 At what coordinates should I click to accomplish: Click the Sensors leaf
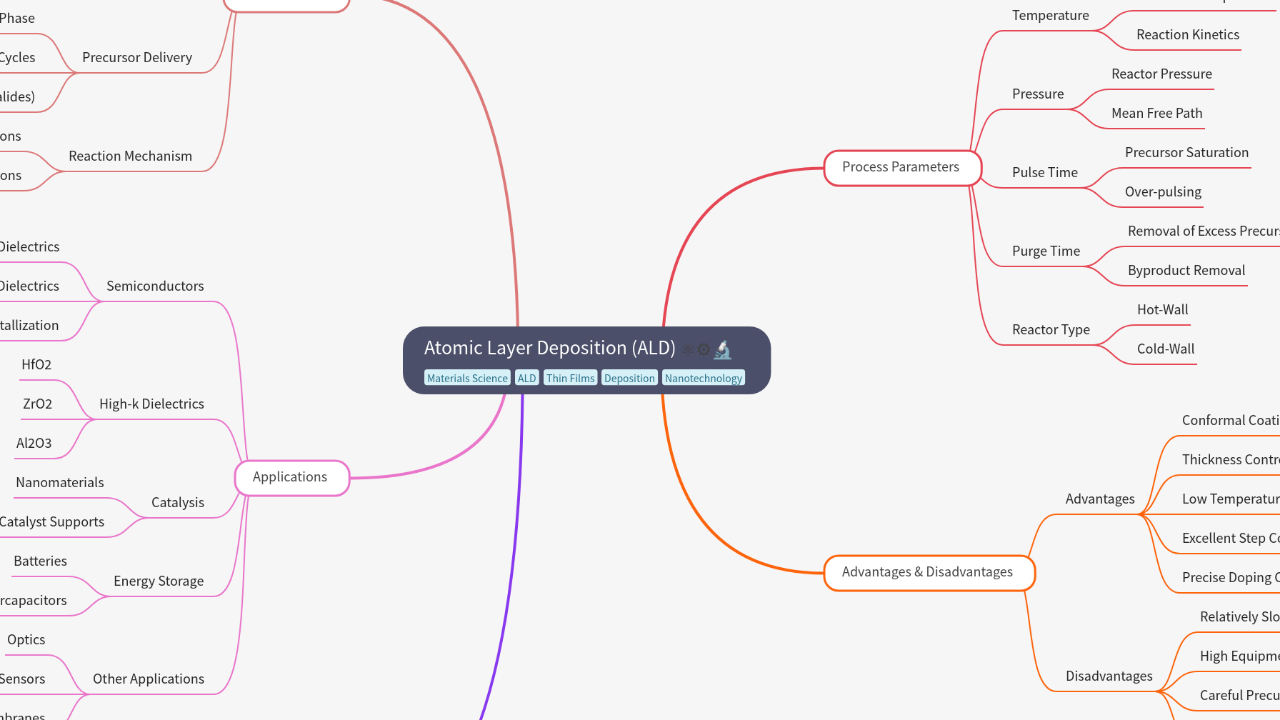tap(23, 679)
